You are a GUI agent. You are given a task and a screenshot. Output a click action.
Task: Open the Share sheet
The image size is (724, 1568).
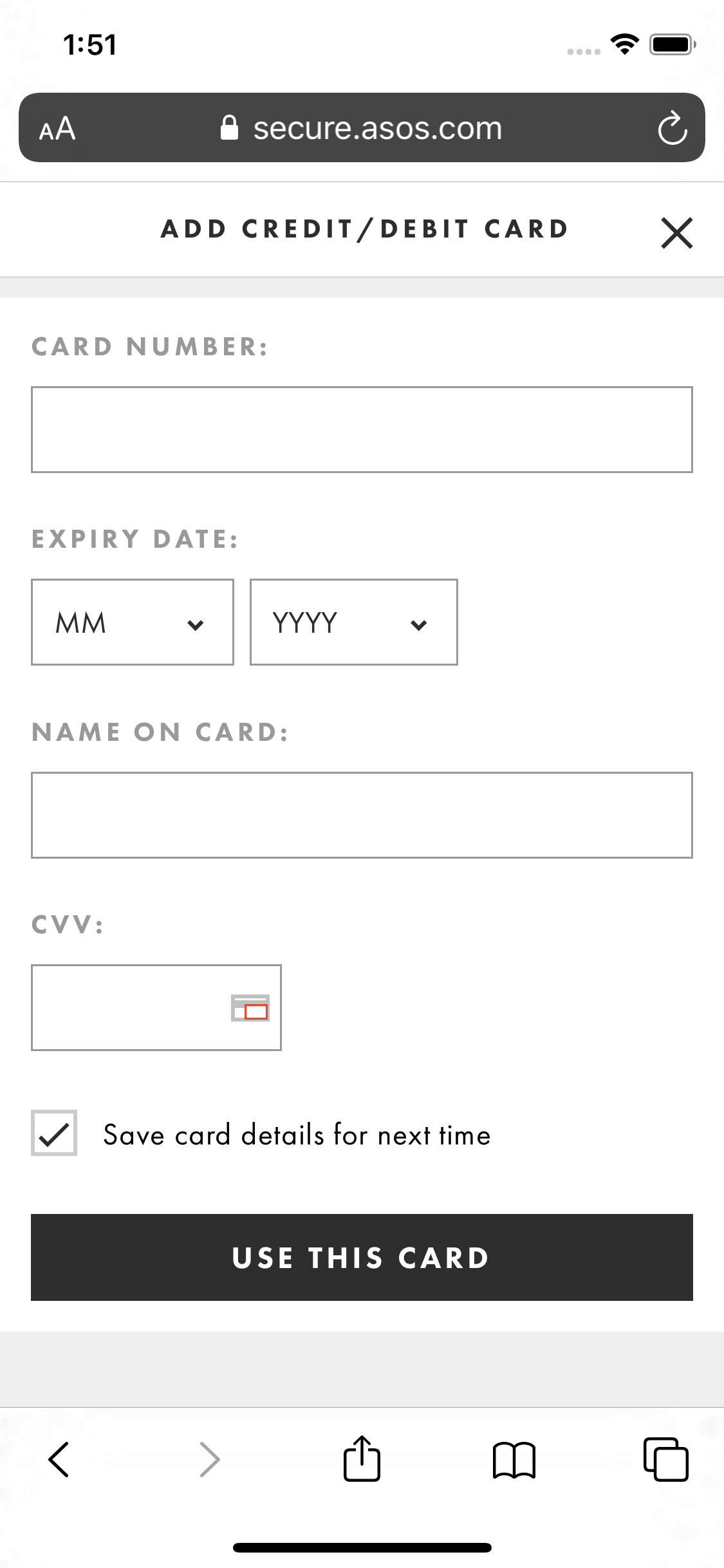[x=362, y=1459]
